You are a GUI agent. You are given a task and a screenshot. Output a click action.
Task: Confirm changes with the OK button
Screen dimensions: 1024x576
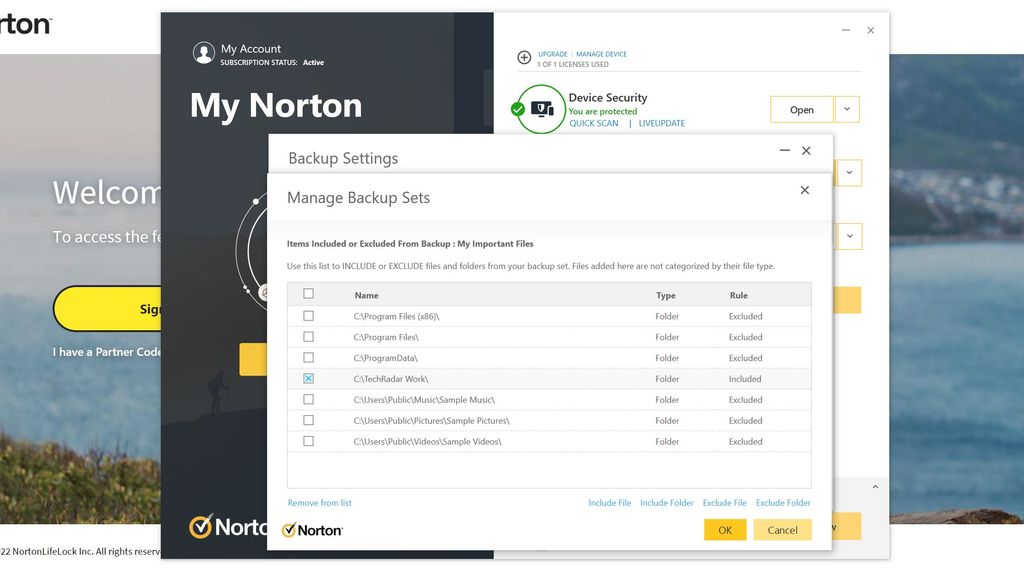tap(724, 529)
